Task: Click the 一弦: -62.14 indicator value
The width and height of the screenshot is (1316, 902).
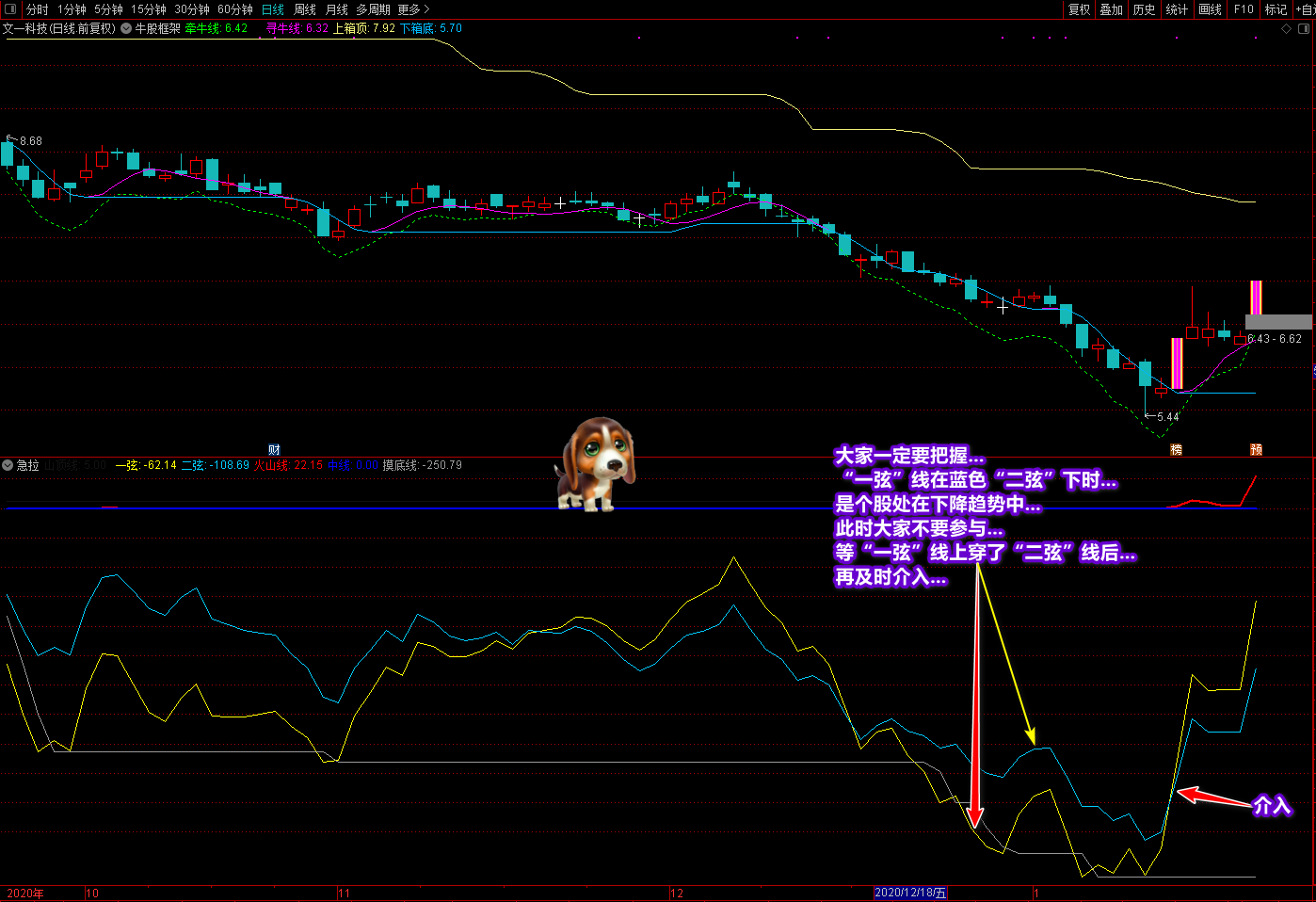Action: [146, 465]
